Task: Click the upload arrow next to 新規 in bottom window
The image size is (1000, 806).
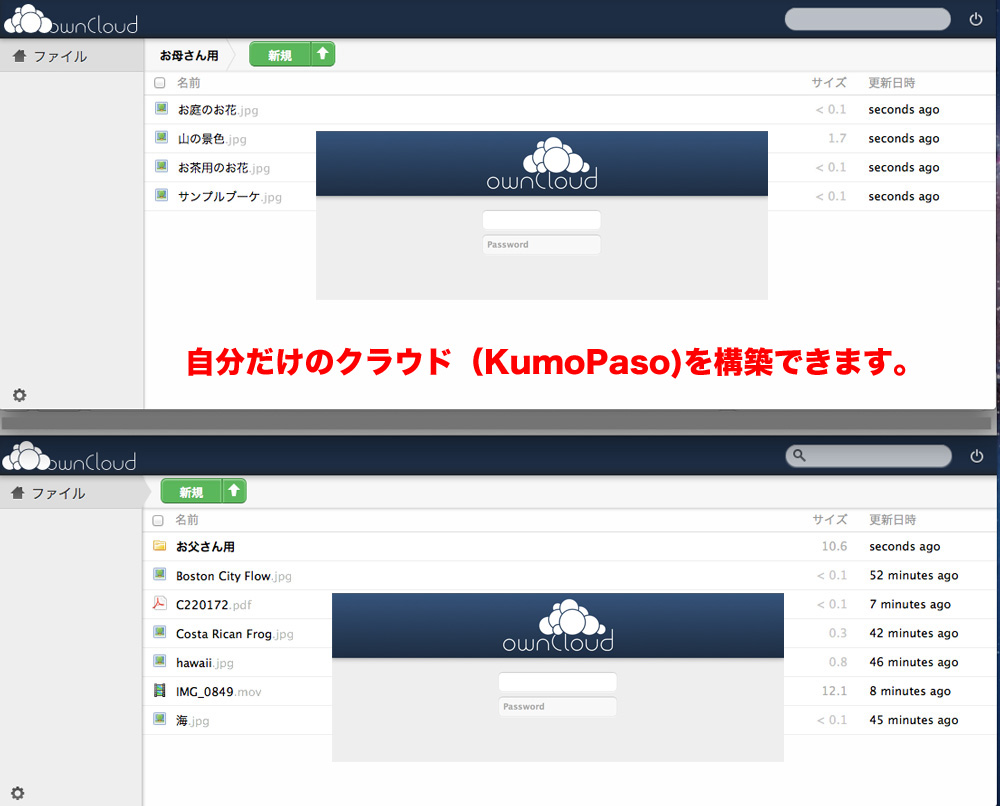Action: tap(234, 491)
